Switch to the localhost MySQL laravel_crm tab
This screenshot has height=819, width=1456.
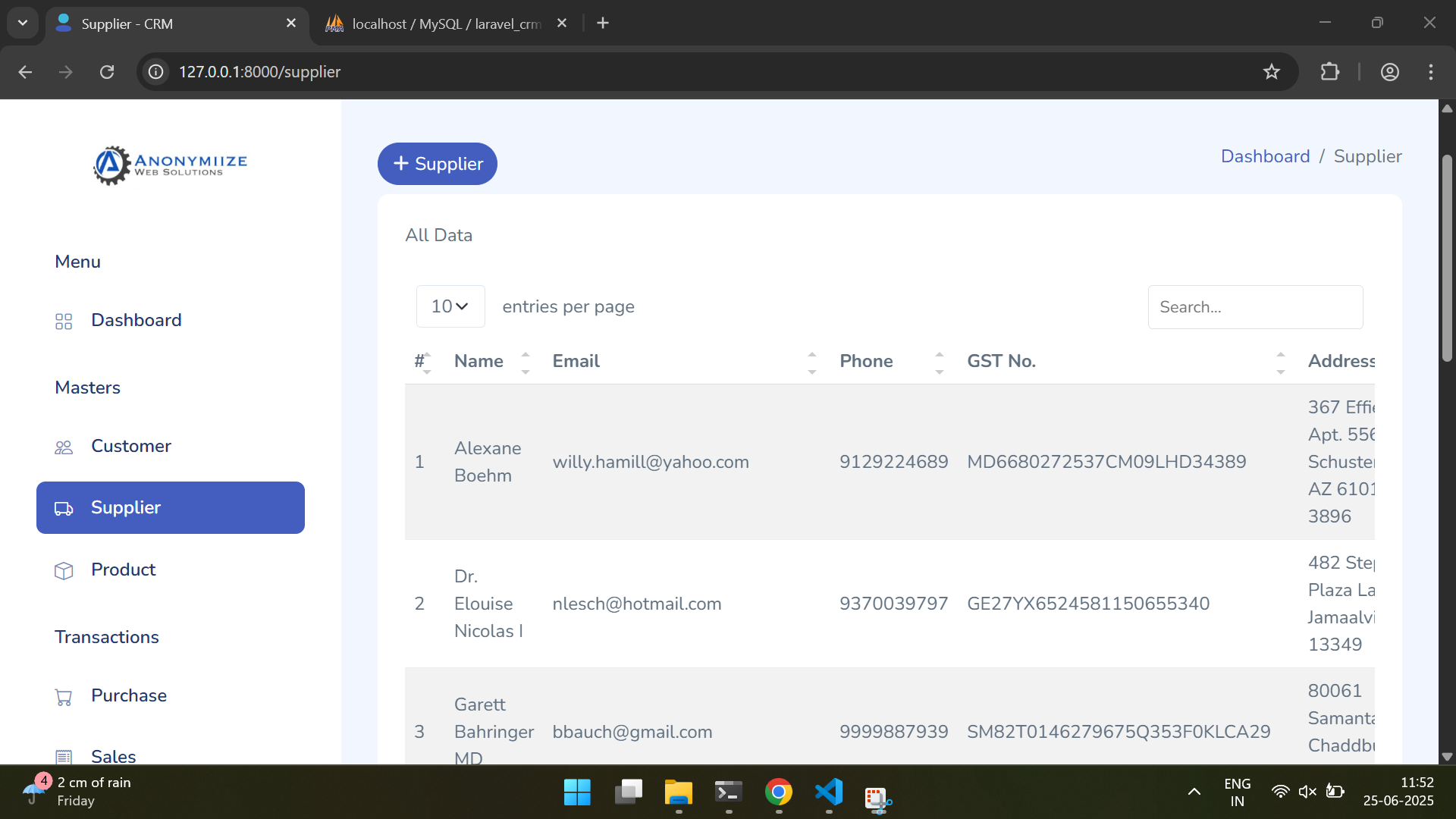pos(447,24)
